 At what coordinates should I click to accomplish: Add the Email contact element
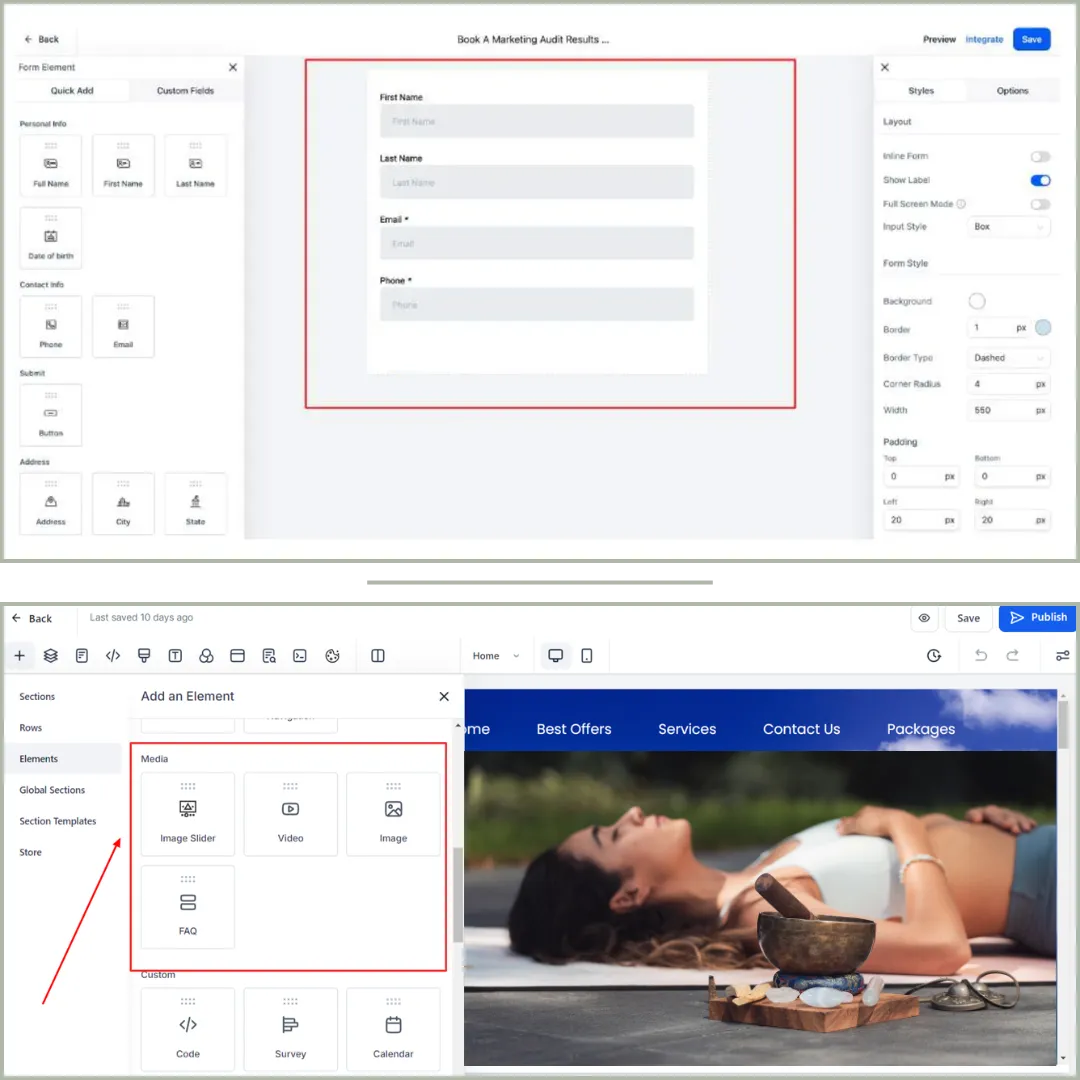coord(123,326)
